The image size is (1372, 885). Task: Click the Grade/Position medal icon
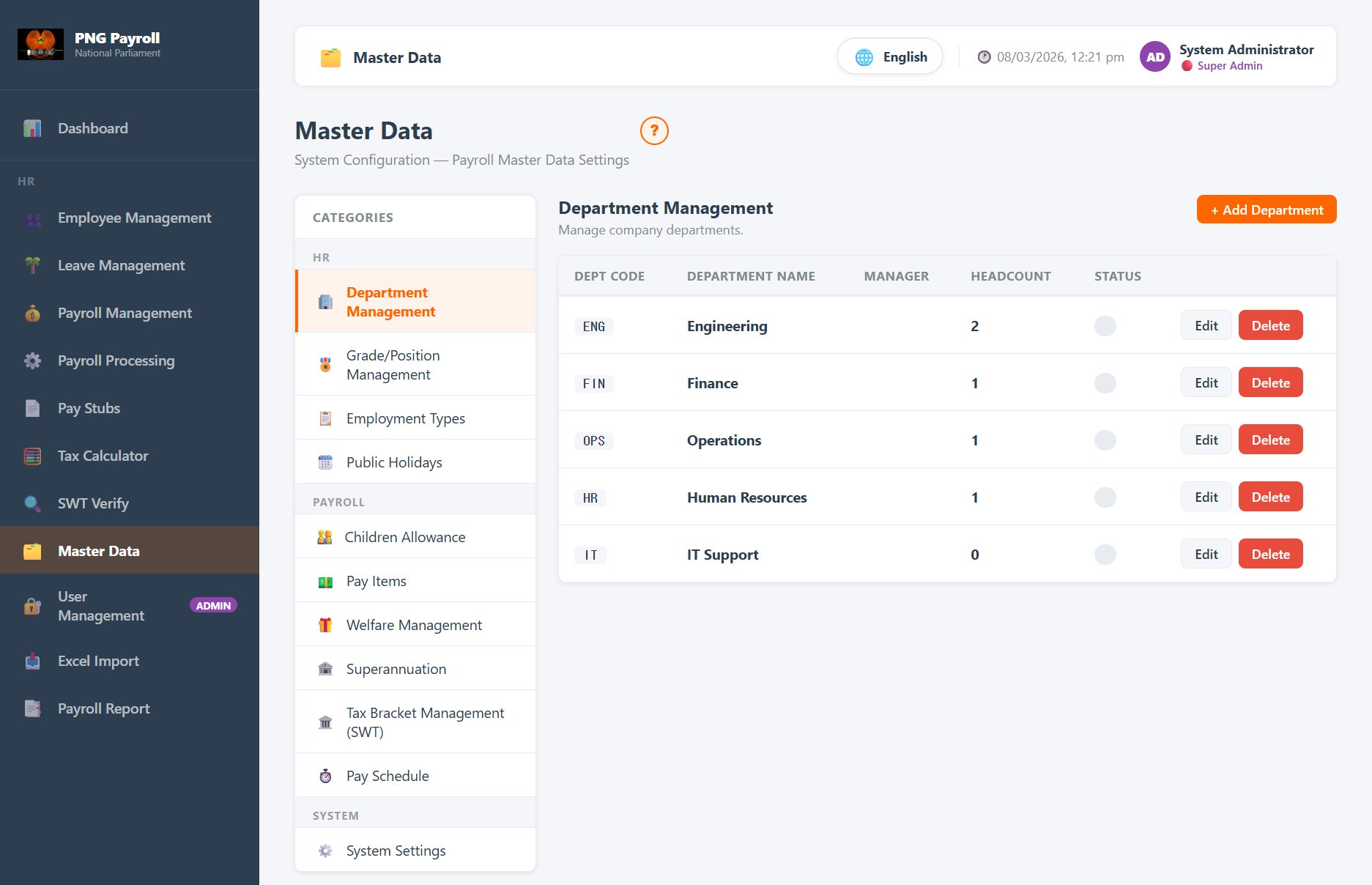click(x=325, y=365)
